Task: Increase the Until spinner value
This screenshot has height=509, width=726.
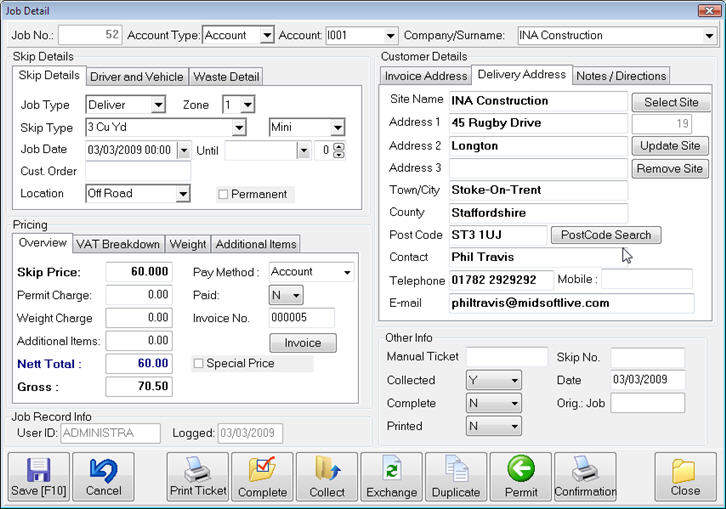Action: tap(338, 146)
